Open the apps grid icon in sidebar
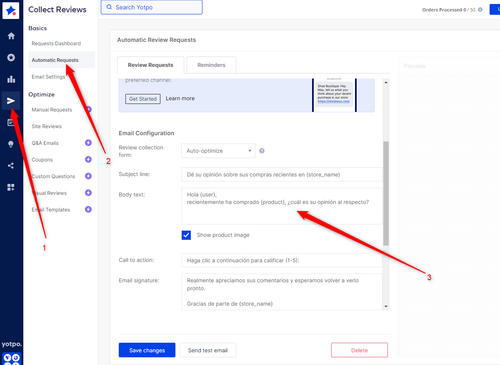500x365 pixels. pyautogui.click(x=11, y=187)
